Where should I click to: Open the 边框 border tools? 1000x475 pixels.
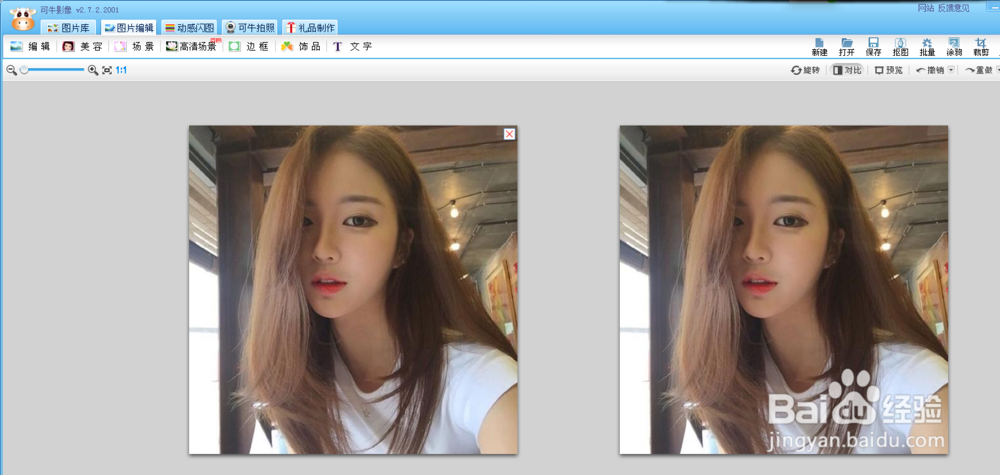click(249, 47)
